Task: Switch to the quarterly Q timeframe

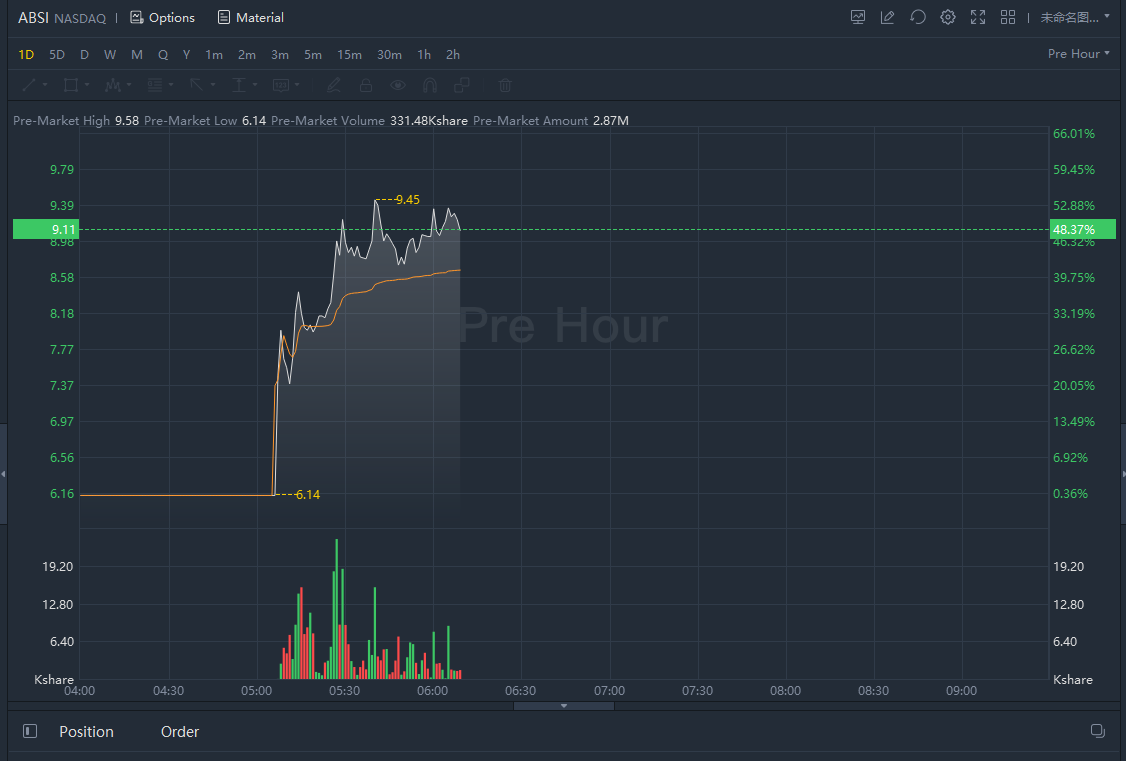Action: [x=163, y=55]
